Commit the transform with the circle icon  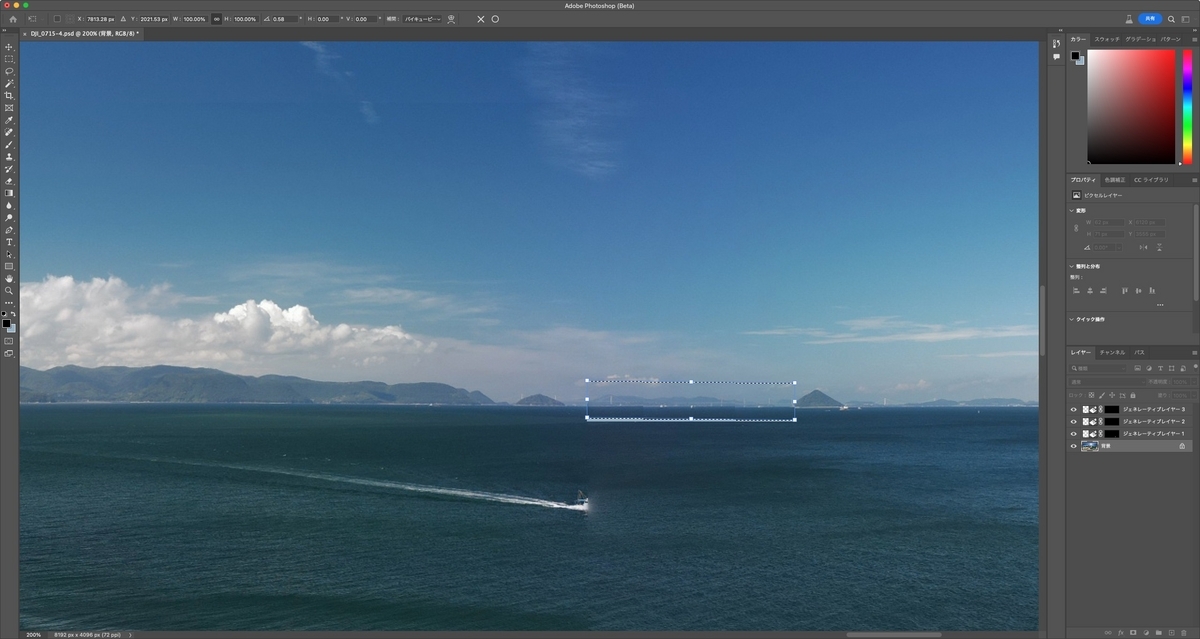(x=495, y=19)
